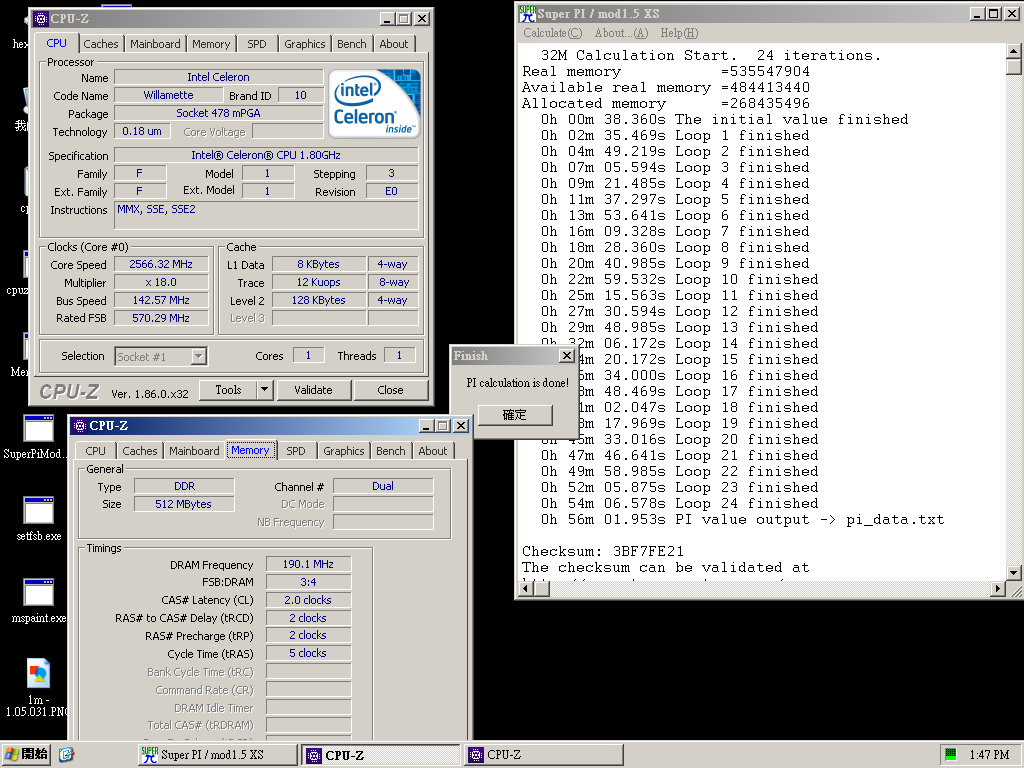This screenshot has height=768, width=1024.
Task: Activate the first CPU-Z taskbar button
Action: point(380,755)
